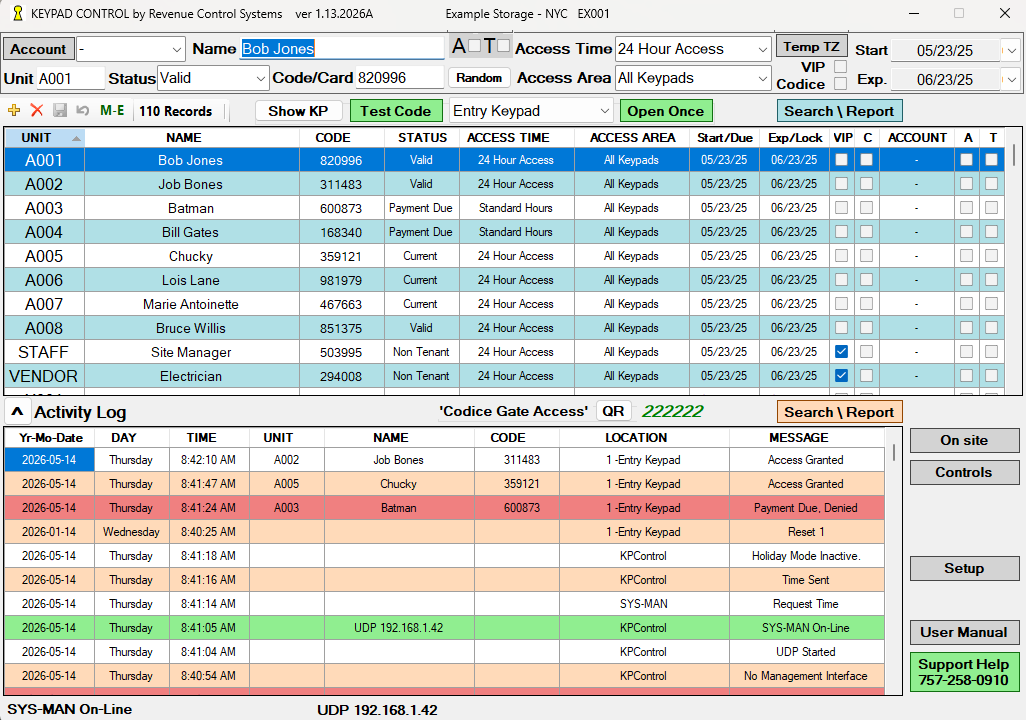This screenshot has height=720, width=1026.
Task: Expand the Access Area All Keypads dropdown
Action: (762, 79)
